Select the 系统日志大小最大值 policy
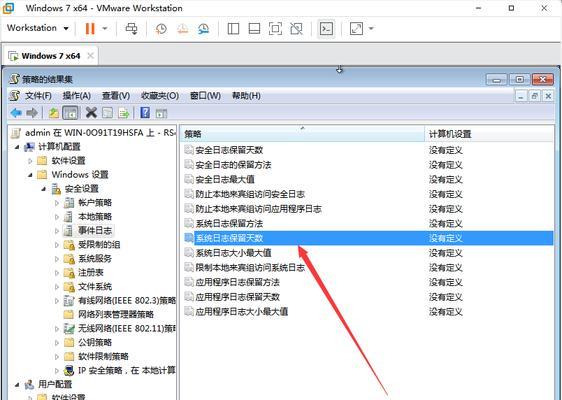Screen dimensions: 562x400 pos(233,253)
